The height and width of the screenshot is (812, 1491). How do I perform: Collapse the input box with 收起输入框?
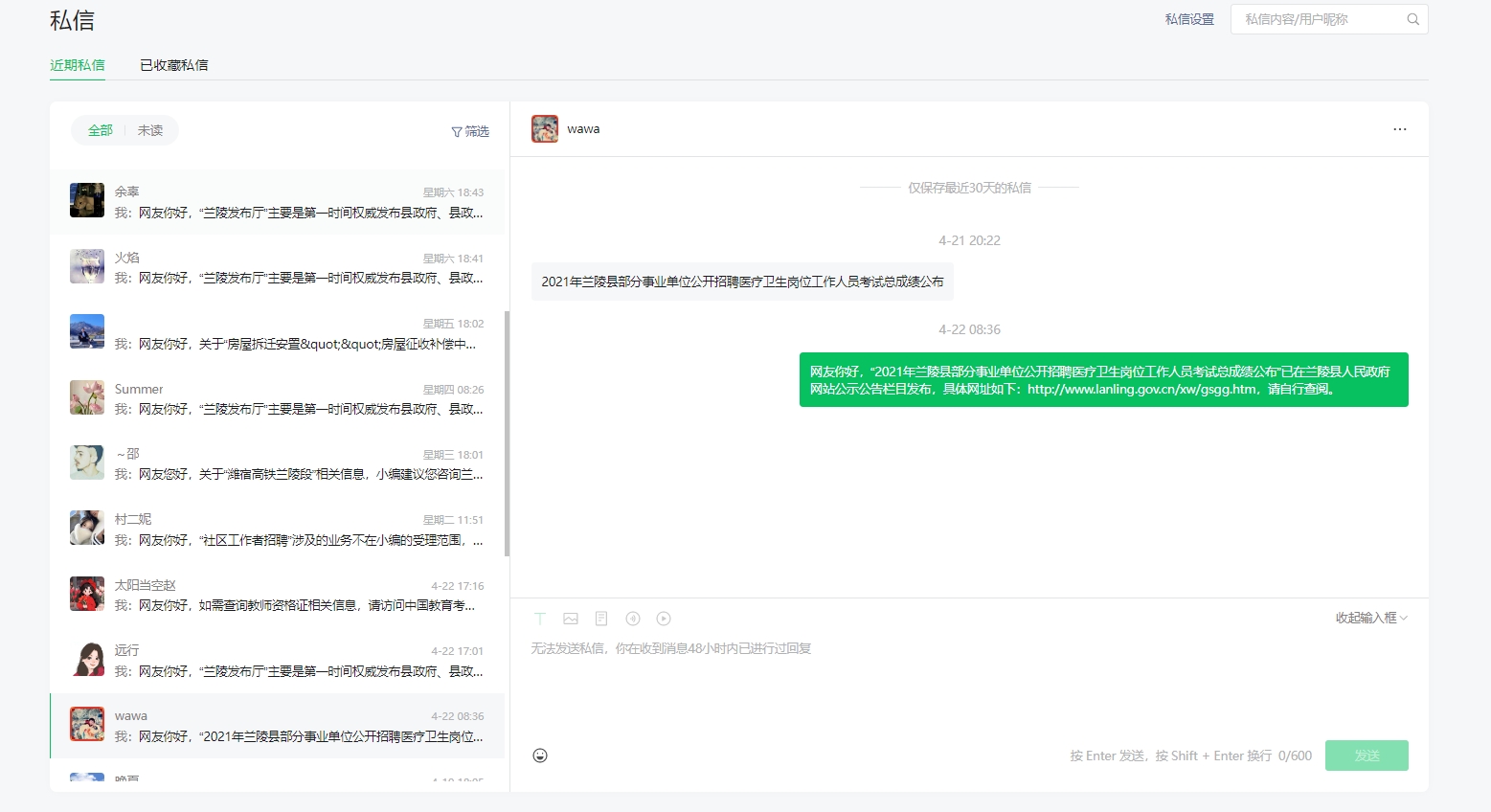[1371, 618]
